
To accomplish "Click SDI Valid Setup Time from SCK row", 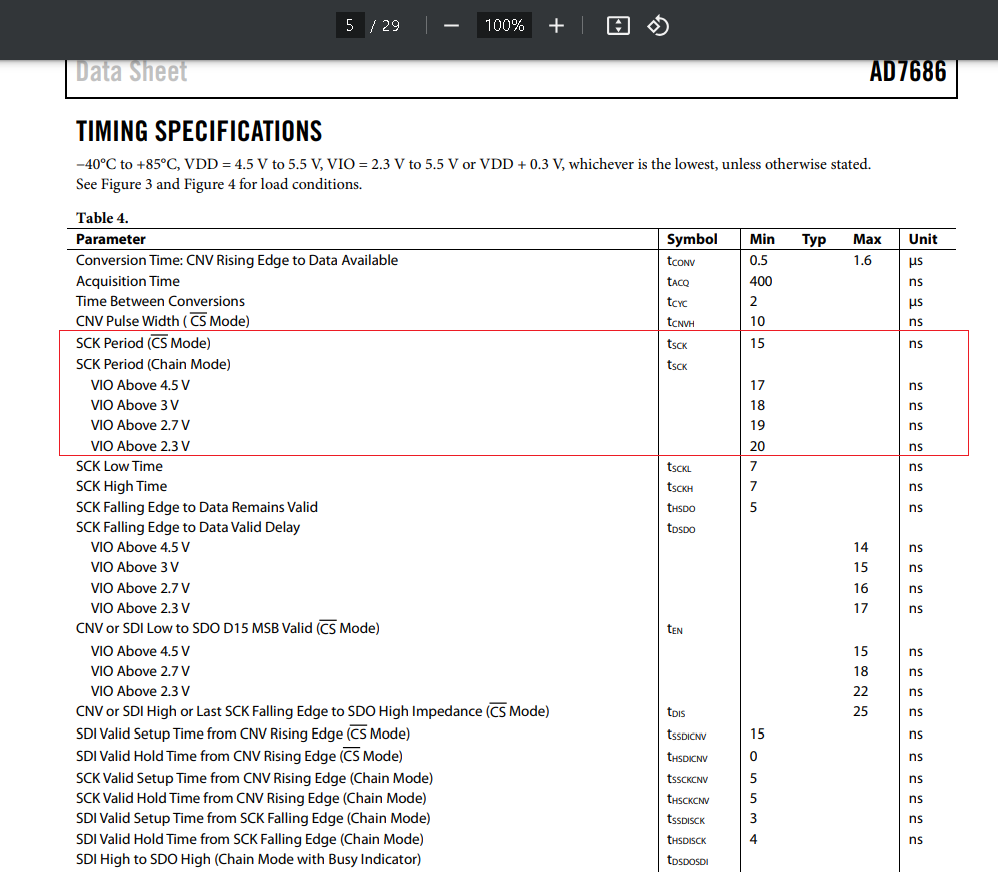I will (x=253, y=819).
